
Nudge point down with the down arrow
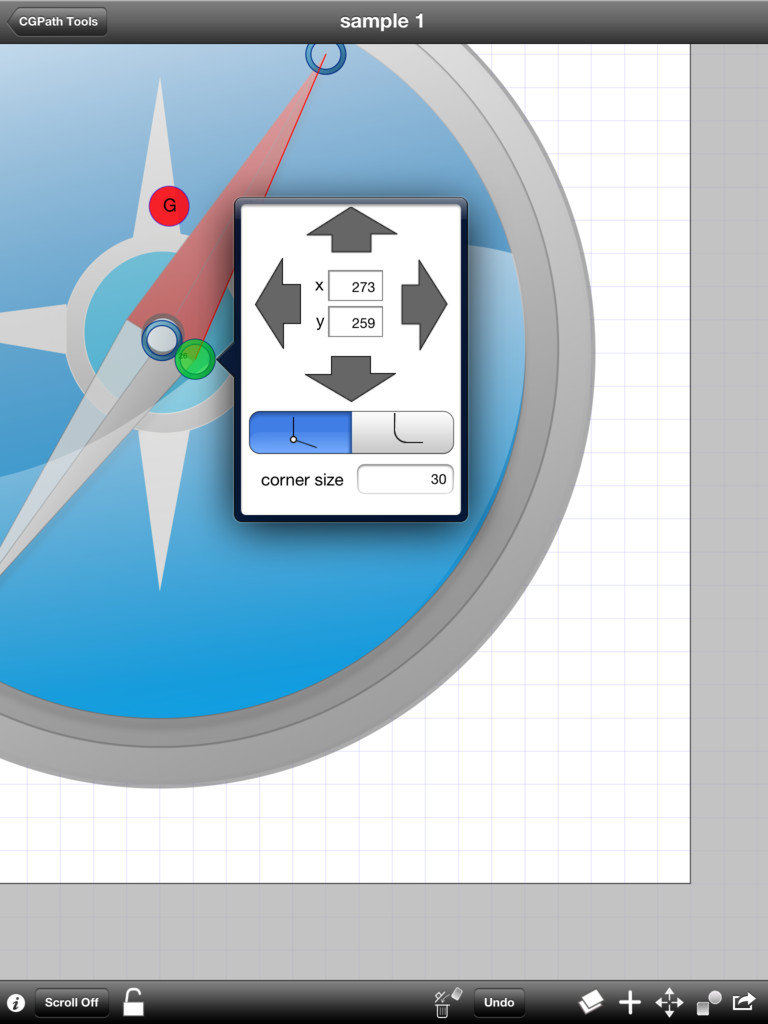tap(351, 379)
